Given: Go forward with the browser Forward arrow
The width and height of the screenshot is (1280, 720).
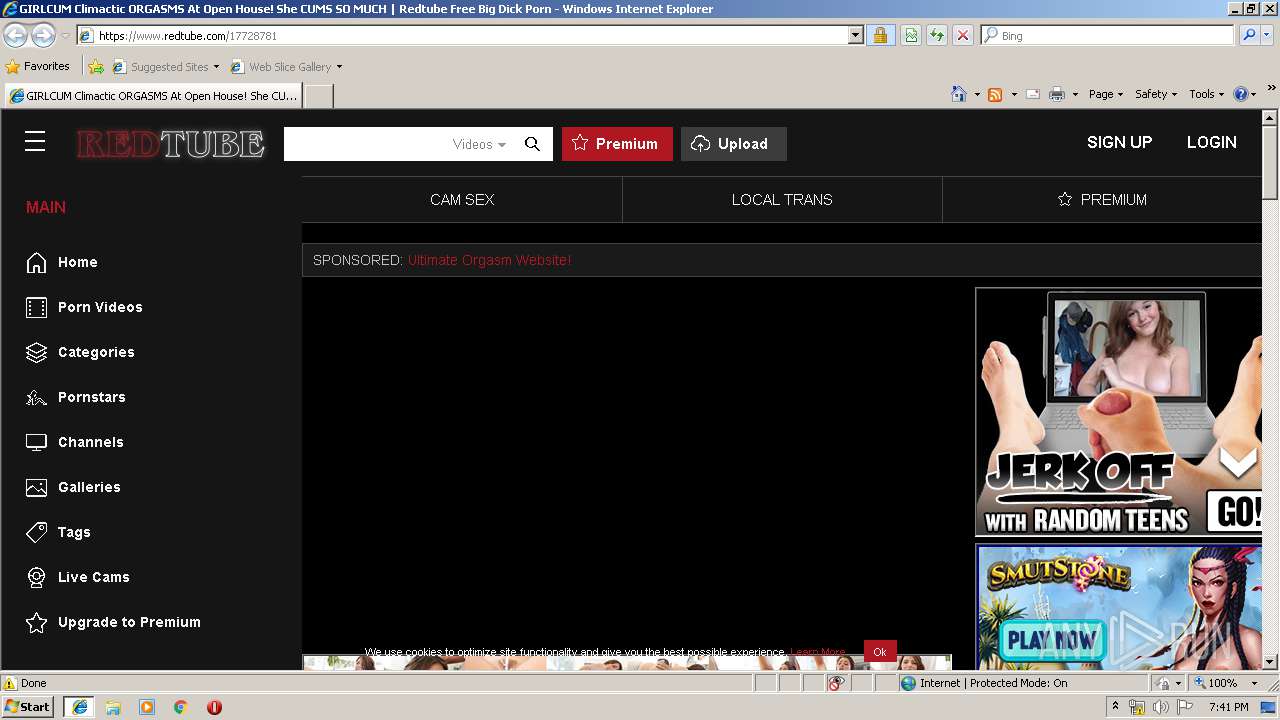Looking at the screenshot, I should tap(43, 35).
